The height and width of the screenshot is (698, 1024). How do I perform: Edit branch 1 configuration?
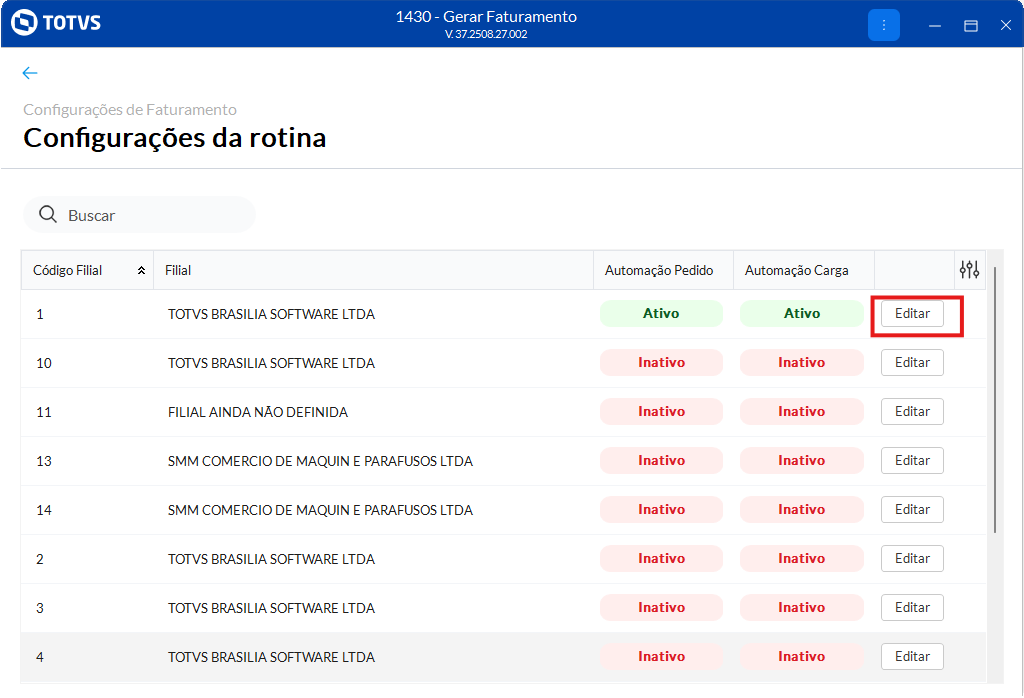point(912,314)
